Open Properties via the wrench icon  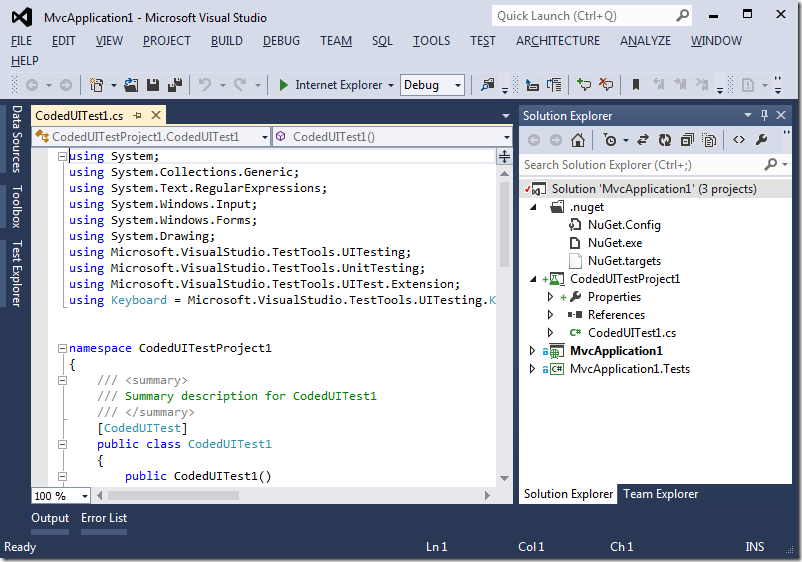761,140
